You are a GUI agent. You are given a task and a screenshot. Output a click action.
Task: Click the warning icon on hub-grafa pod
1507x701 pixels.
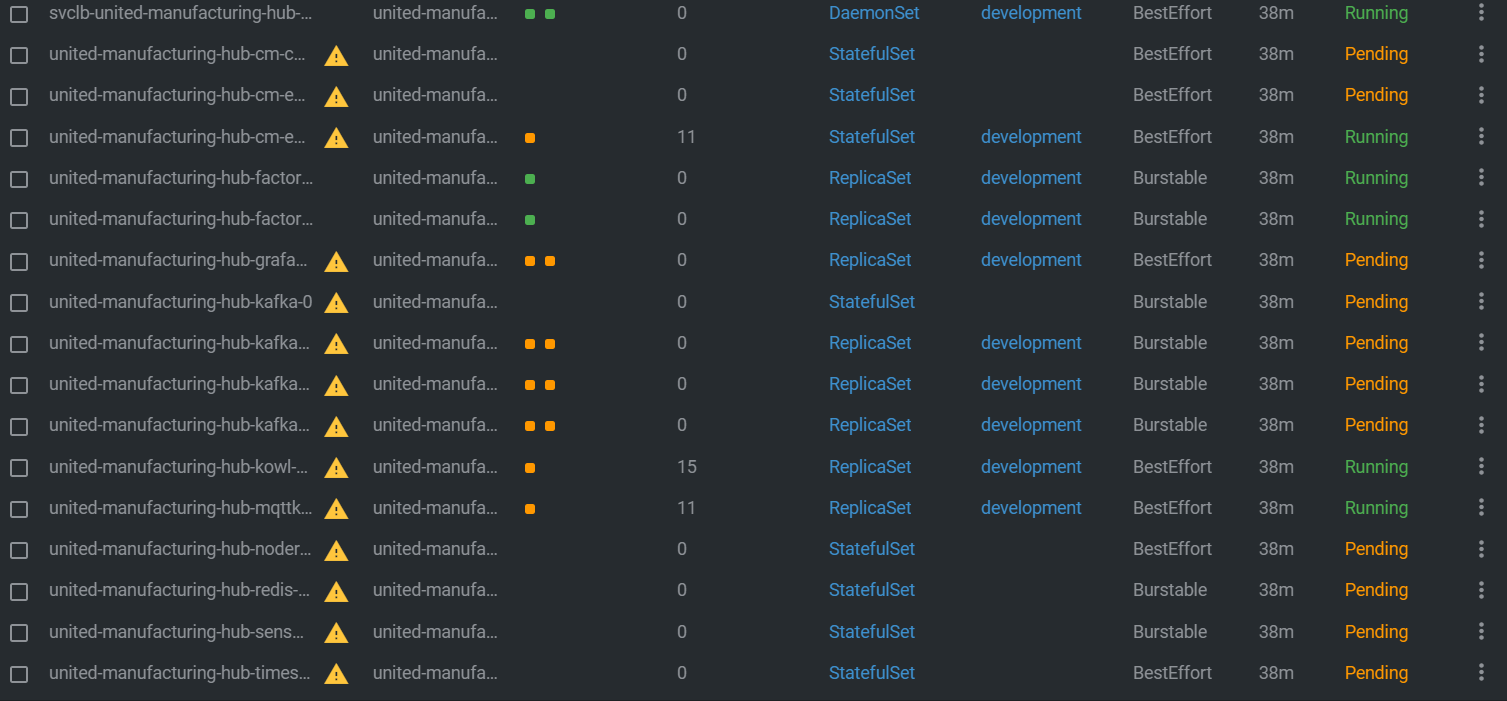[x=337, y=262]
